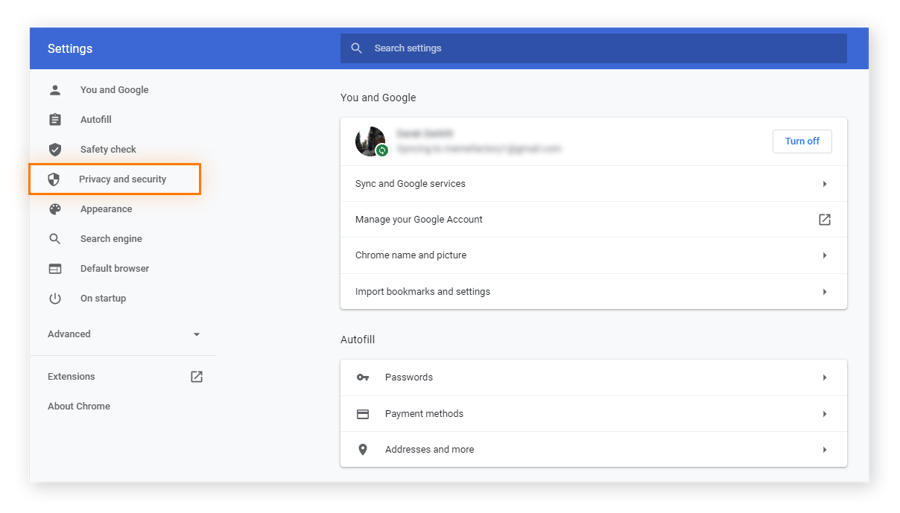
Task: Open About Chrome page
Action: point(79,406)
